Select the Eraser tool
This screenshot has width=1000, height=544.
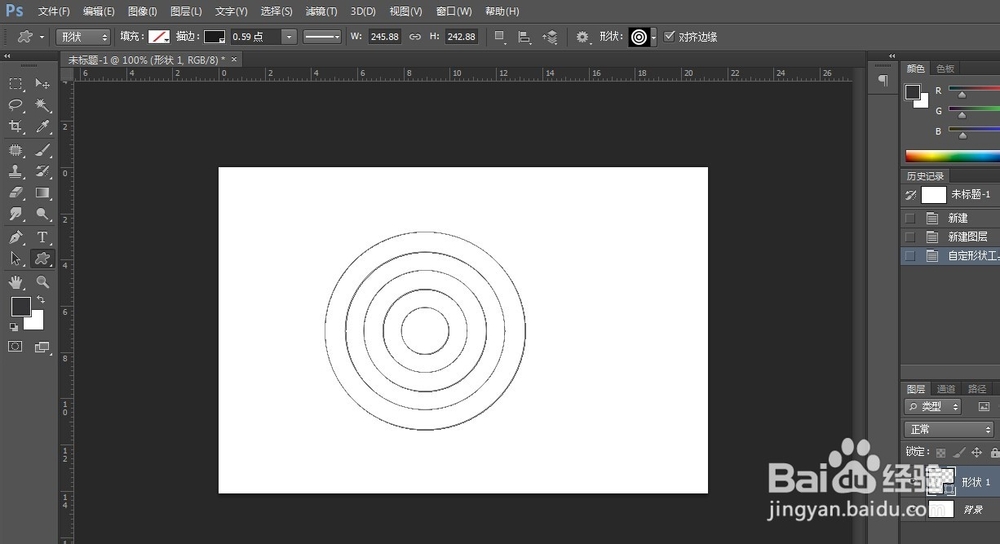coord(16,193)
